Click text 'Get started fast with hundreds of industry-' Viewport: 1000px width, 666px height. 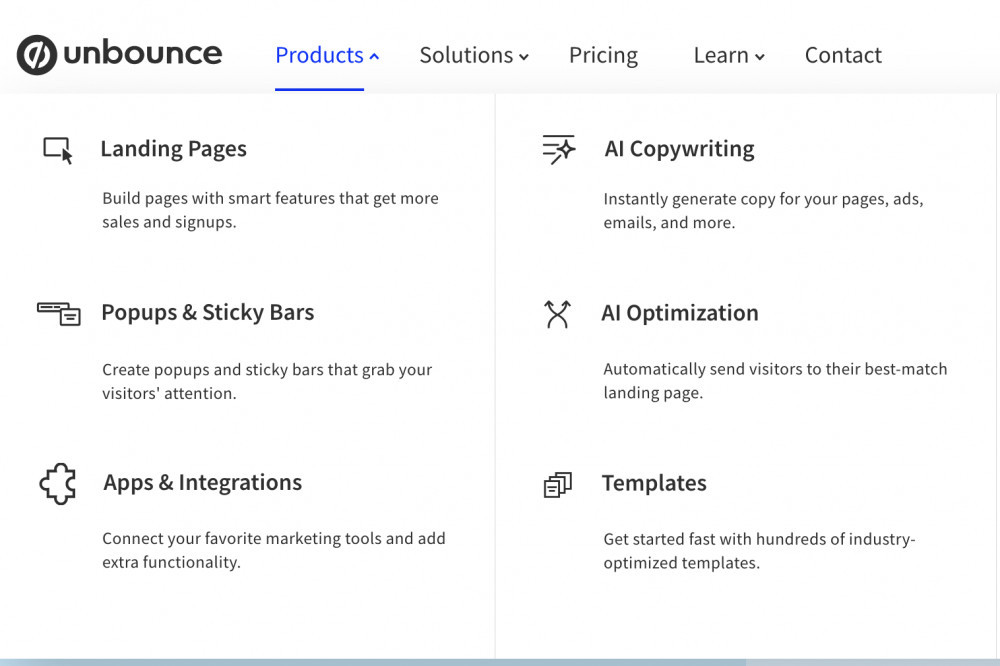760,540
